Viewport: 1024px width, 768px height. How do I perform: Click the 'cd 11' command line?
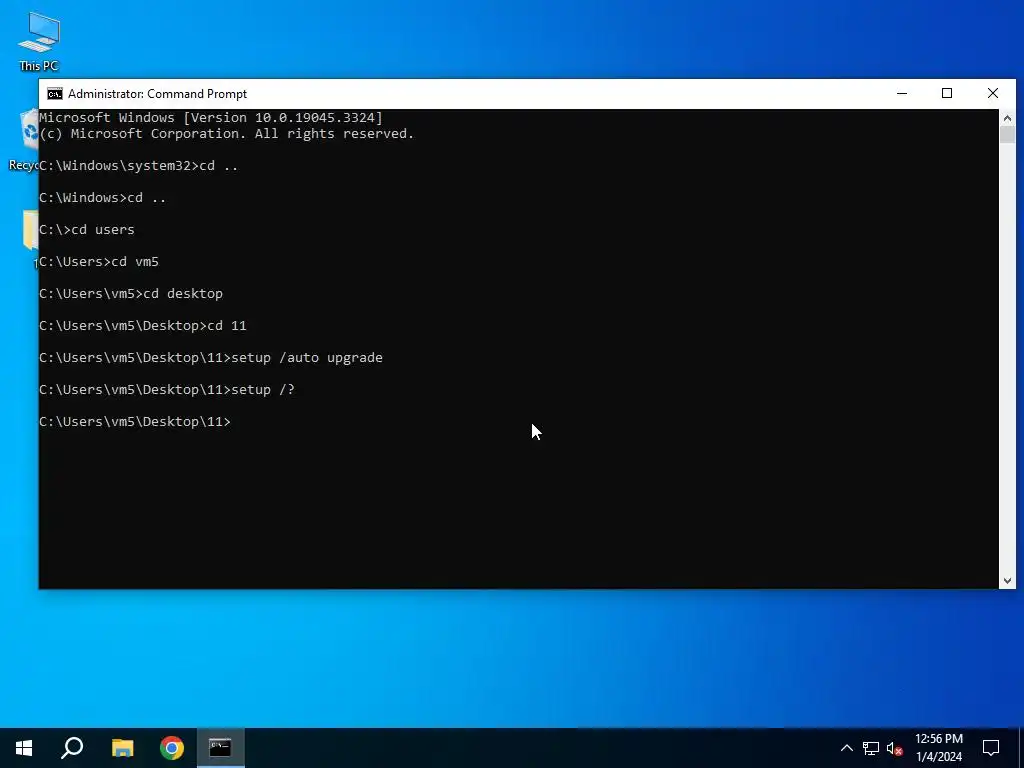click(143, 326)
